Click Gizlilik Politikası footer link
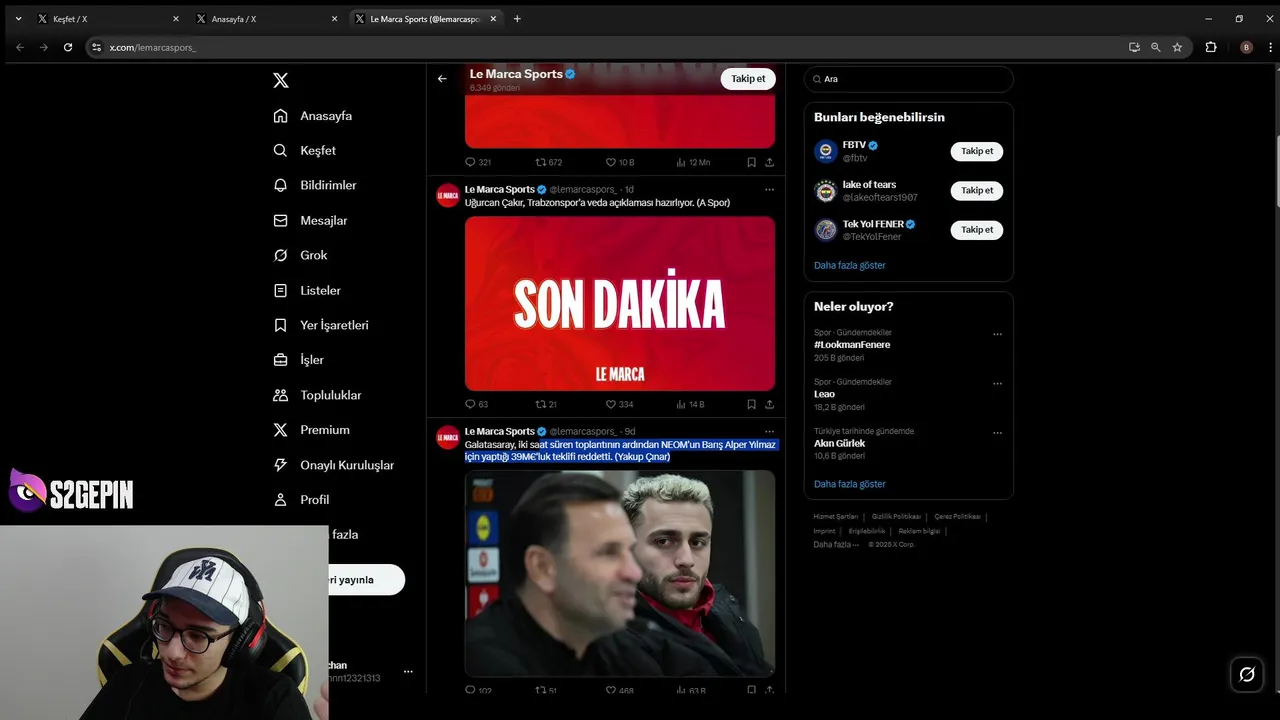Screen dimensions: 1280x720 897,517
